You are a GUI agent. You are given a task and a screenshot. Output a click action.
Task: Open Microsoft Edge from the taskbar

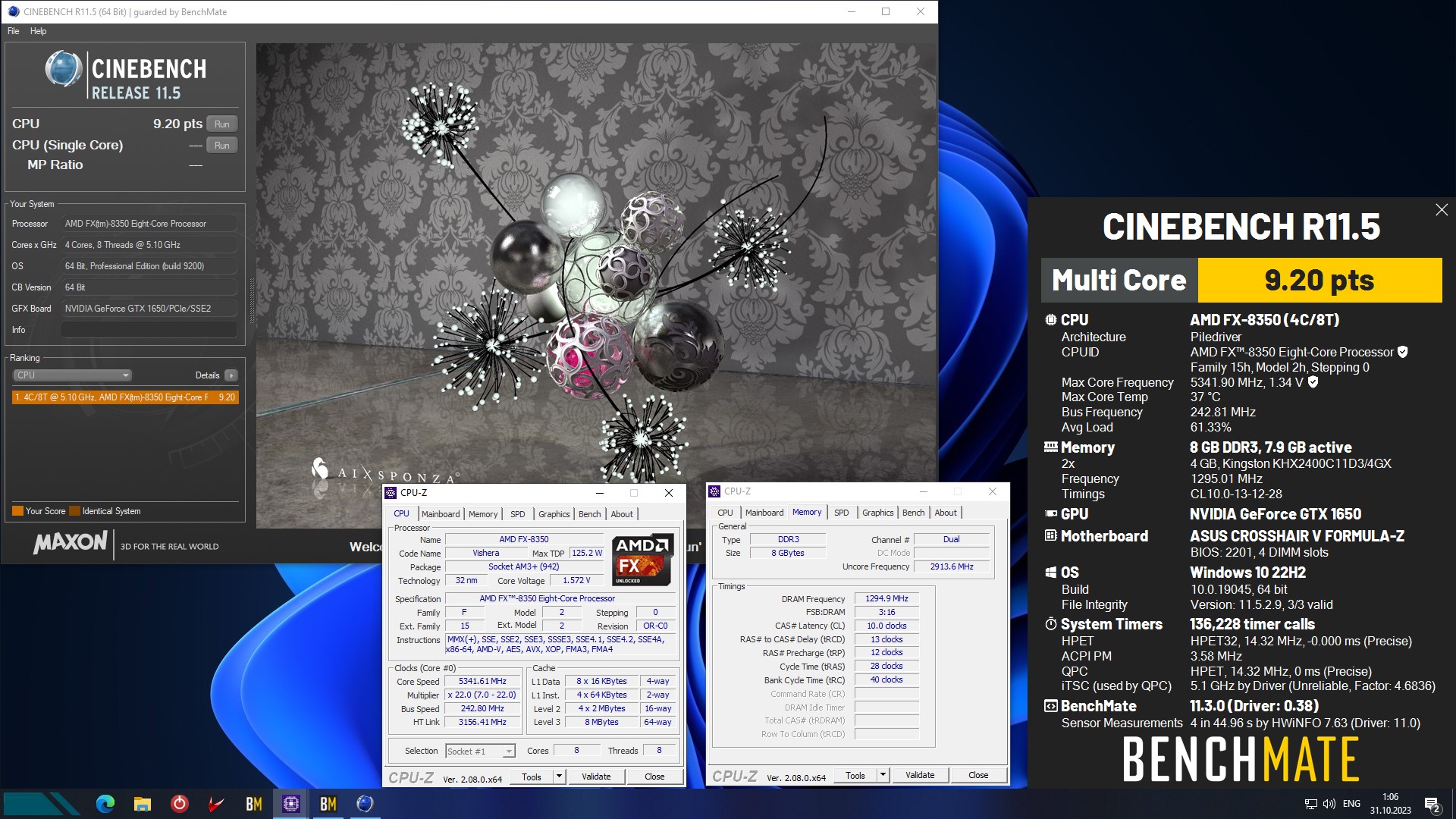coord(105,804)
